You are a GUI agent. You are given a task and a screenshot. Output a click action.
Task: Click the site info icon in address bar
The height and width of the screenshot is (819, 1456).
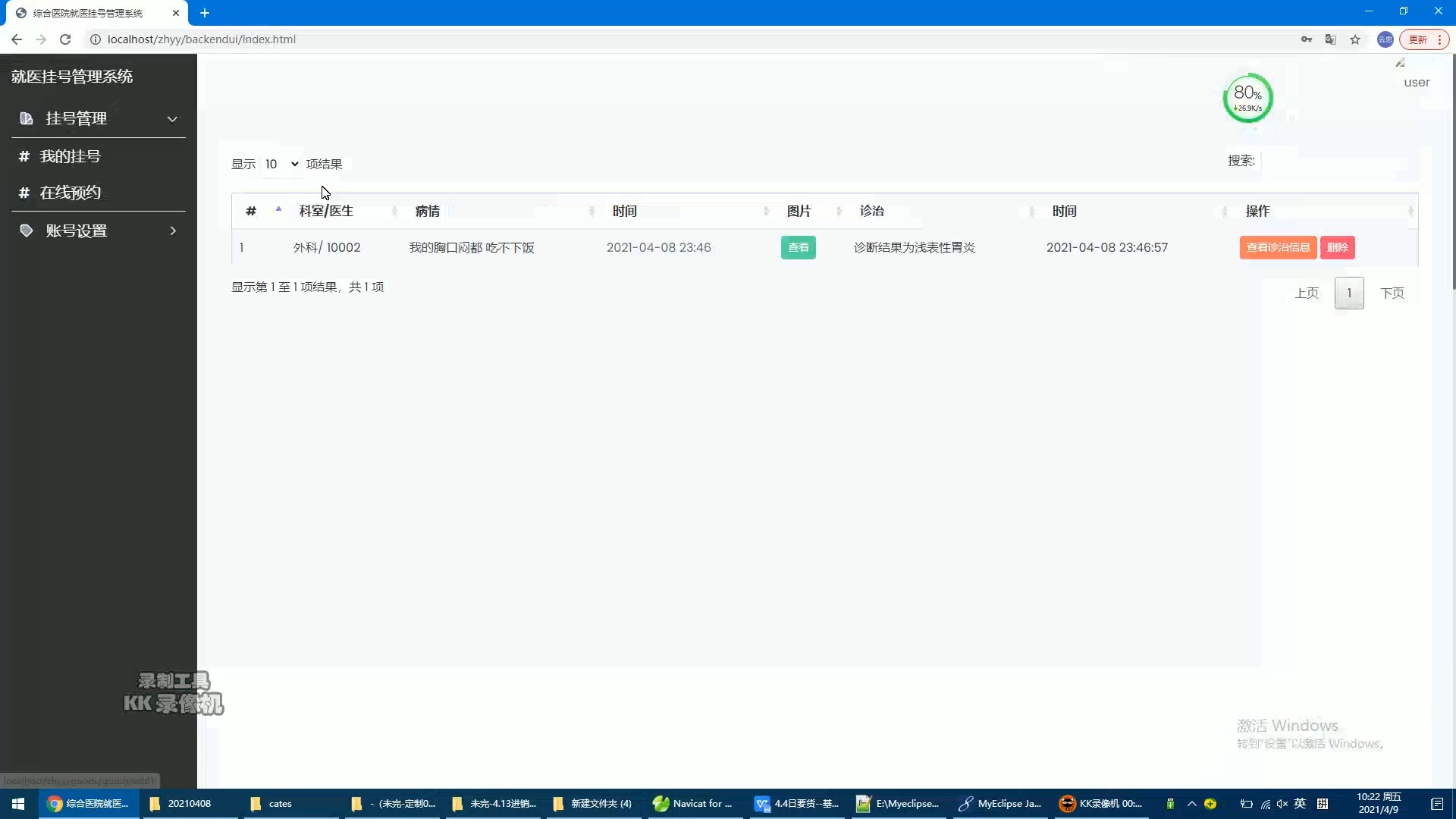click(96, 39)
